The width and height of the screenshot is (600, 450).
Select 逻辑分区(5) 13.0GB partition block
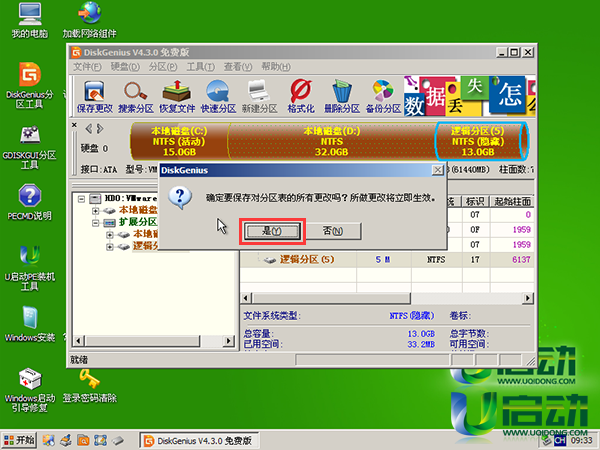tap(481, 141)
